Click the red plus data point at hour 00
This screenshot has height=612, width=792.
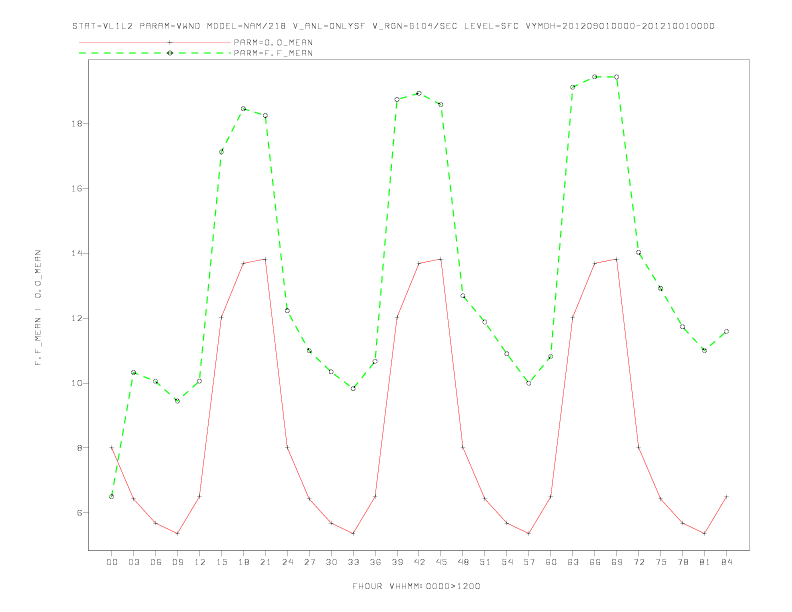[112, 447]
